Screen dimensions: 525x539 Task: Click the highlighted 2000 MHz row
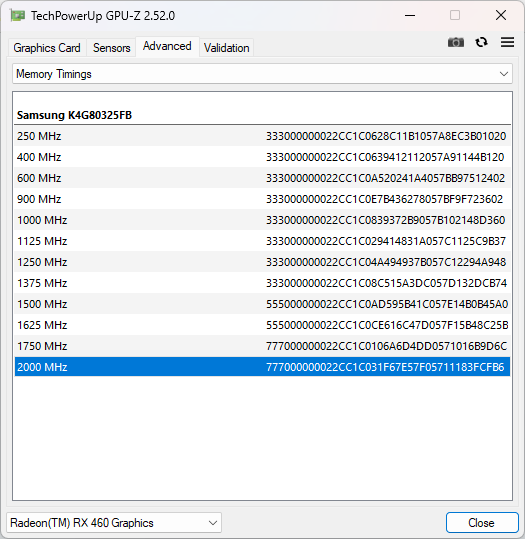tap(262, 367)
